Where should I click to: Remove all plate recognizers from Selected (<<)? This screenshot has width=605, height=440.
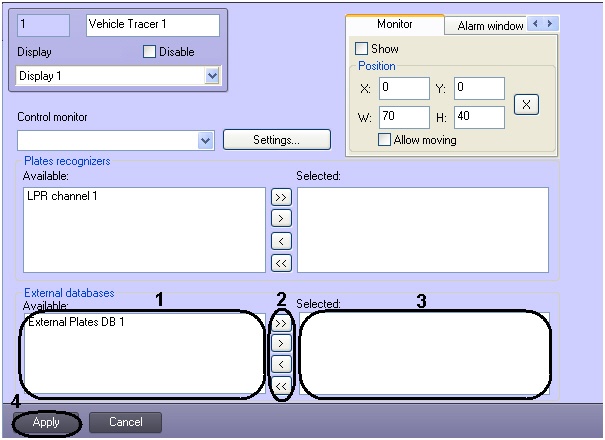(281, 263)
